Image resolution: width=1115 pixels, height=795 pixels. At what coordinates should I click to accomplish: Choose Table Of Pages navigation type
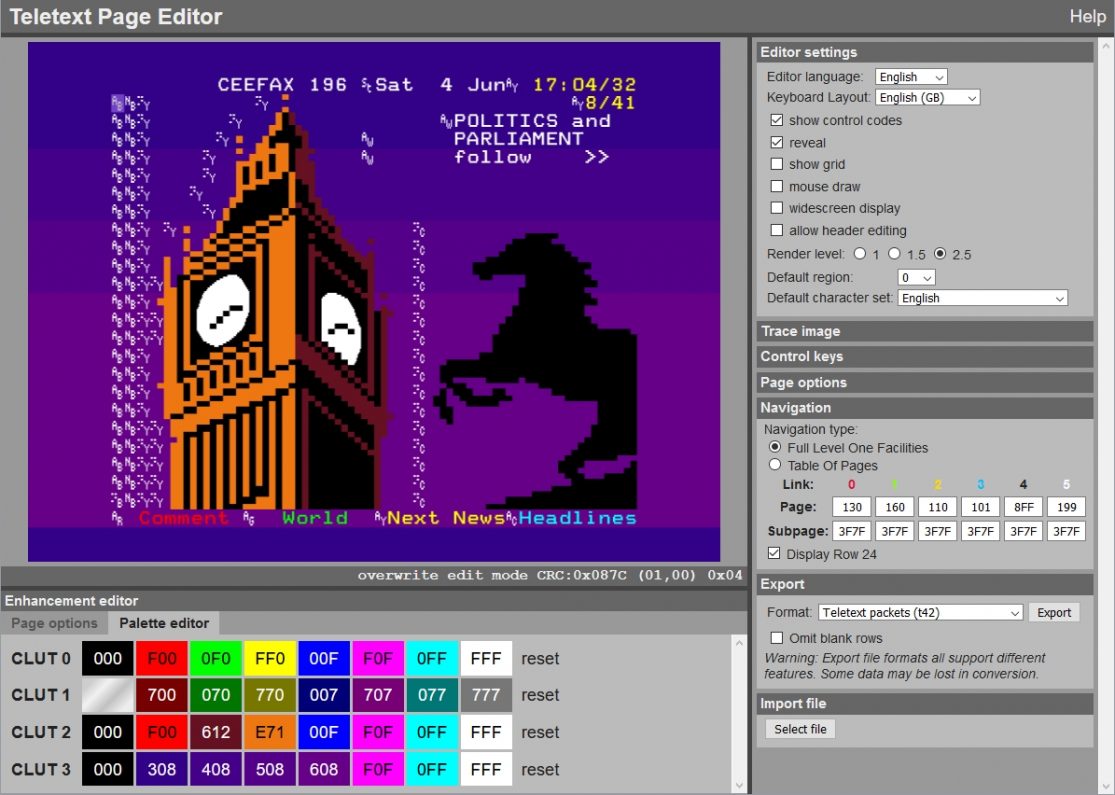point(775,465)
